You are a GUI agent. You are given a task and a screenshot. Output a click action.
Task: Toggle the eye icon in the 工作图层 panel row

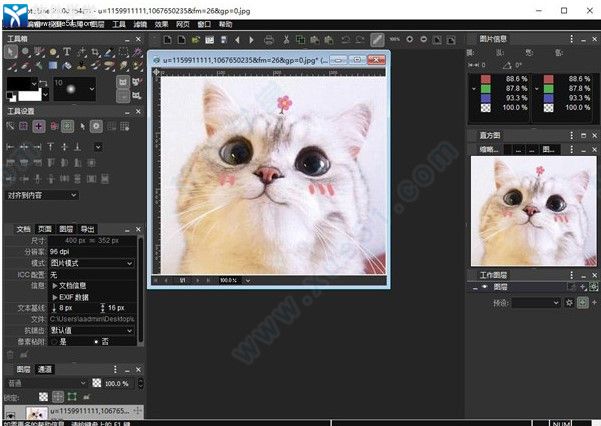click(x=484, y=287)
